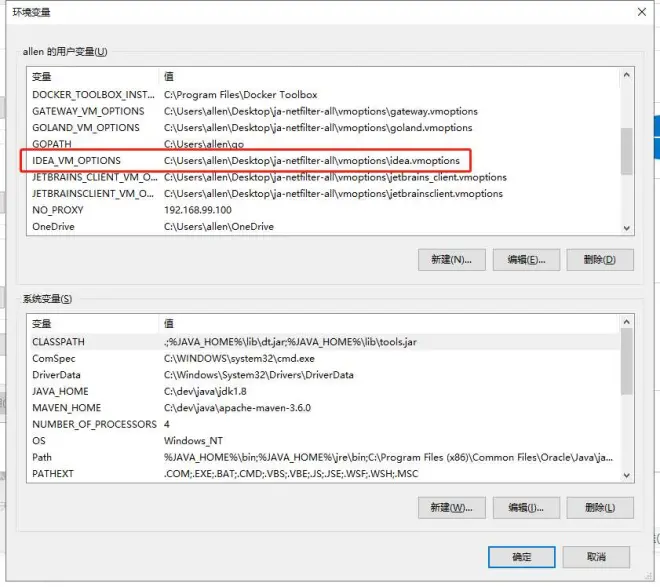Select the DriverData system variable row
Viewport: 660px width, 587px height.
point(324,375)
